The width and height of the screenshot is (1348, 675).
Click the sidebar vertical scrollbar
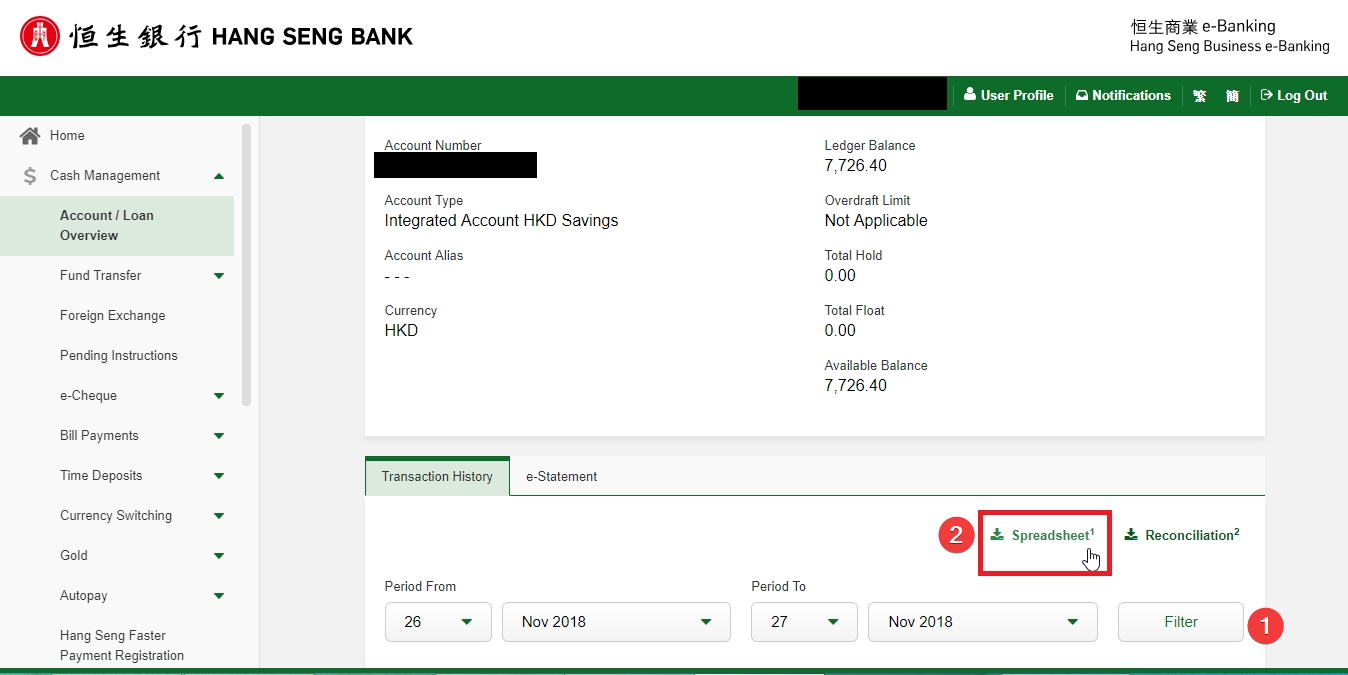coord(246,265)
